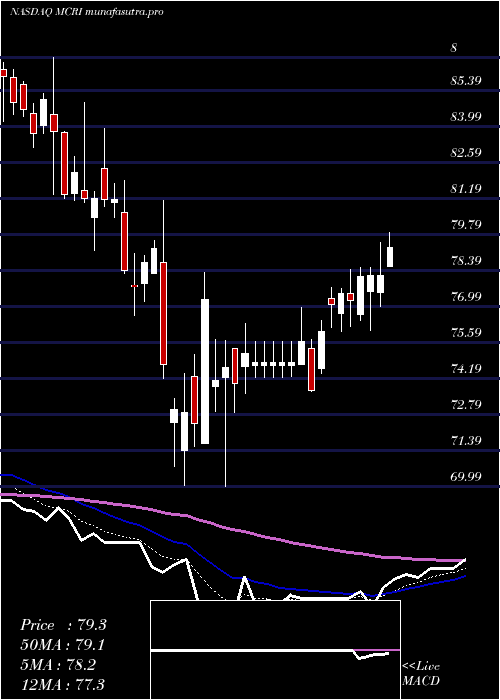Click the long red candlestick falling to 74.5
The height and width of the screenshot is (700, 500).
163,313
